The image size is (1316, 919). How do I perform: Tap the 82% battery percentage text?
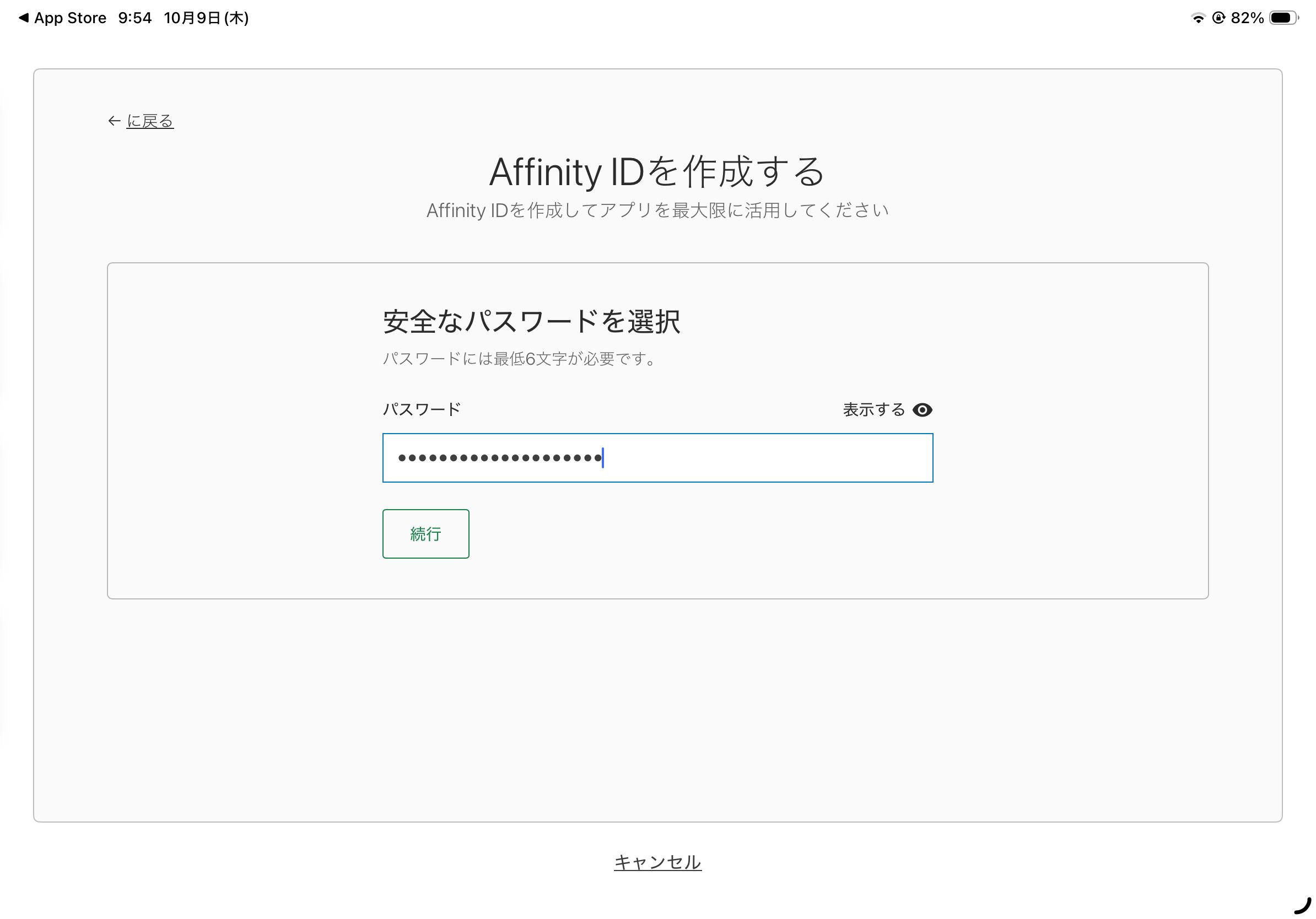point(1247,18)
